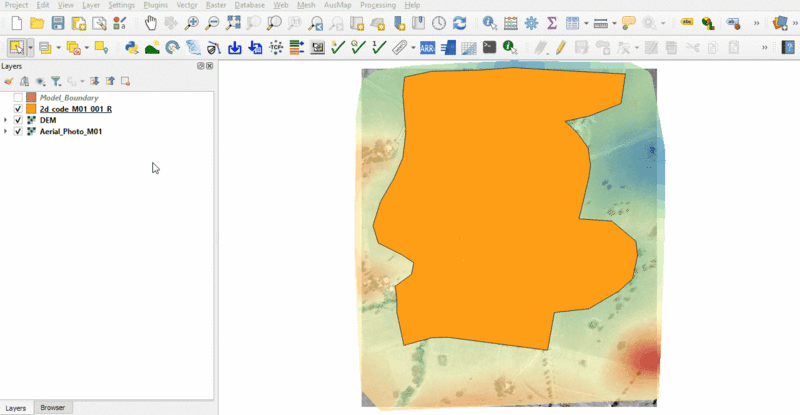
Task: Select the Pan Map hand tool
Action: click(x=150, y=22)
